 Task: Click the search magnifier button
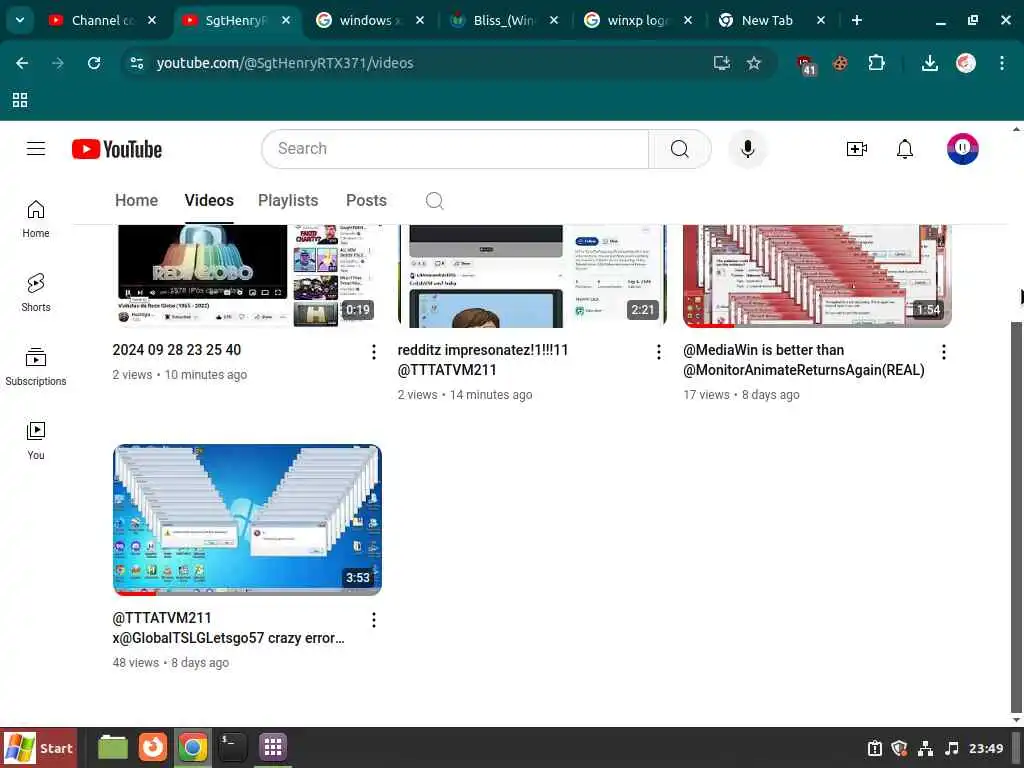tap(680, 149)
